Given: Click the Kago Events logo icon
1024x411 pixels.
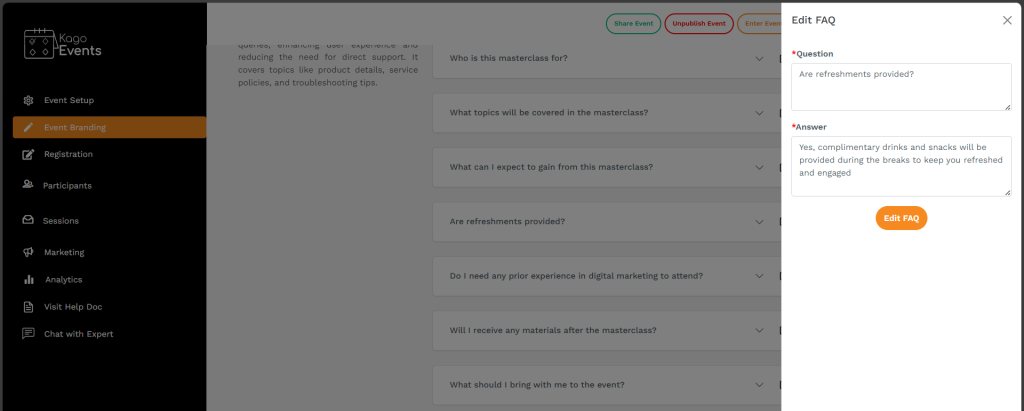Looking at the screenshot, I should 39,43.
